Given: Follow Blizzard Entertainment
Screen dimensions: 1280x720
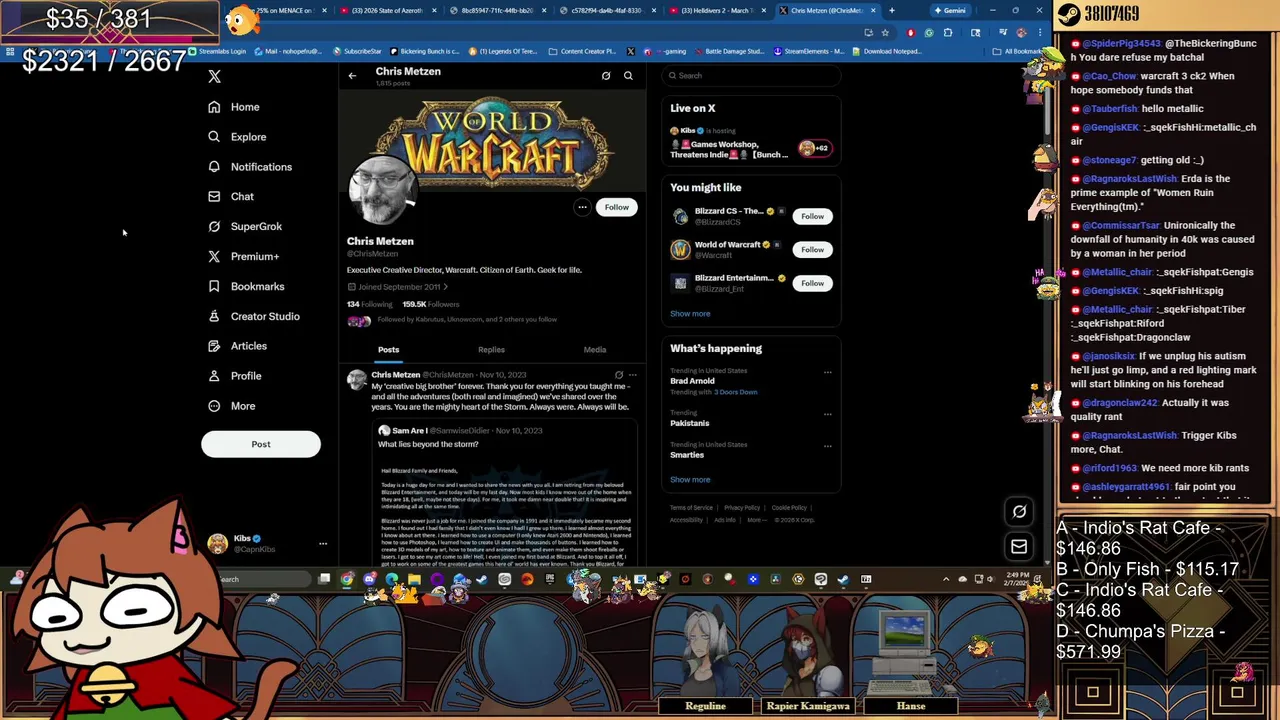Looking at the screenshot, I should (x=812, y=283).
